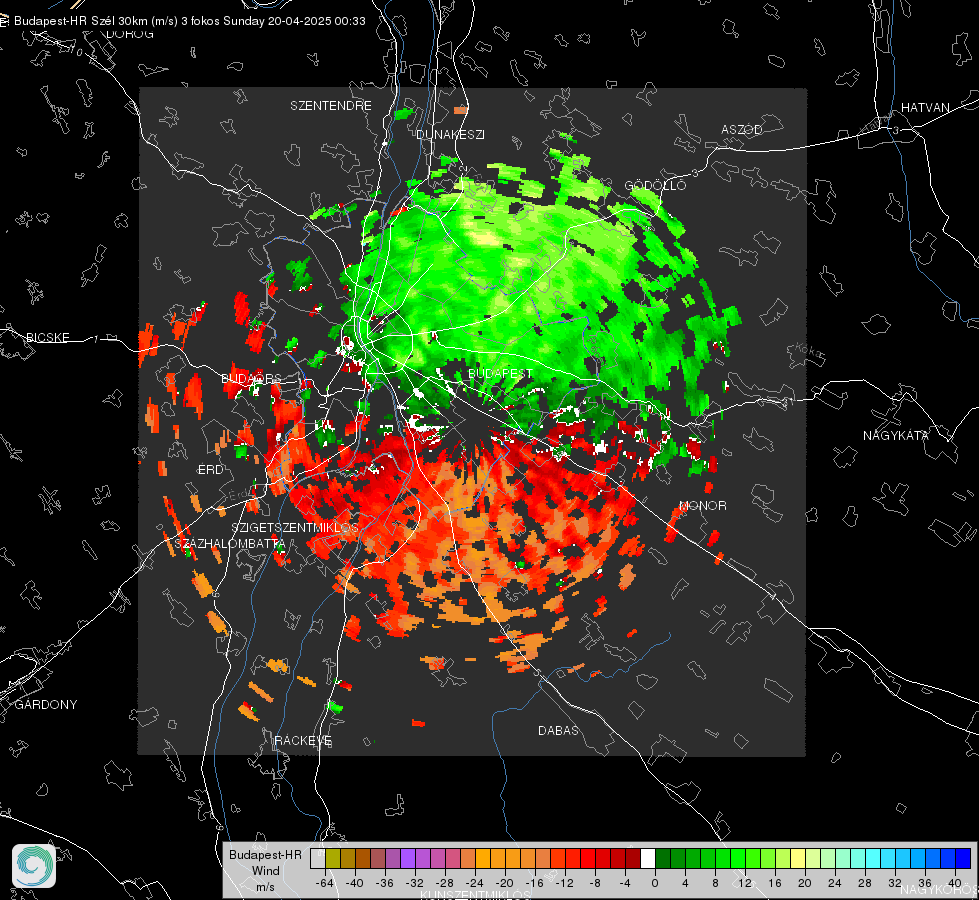Click the ASZOD town label
Image resolution: width=979 pixels, height=900 pixels.
pos(742,129)
